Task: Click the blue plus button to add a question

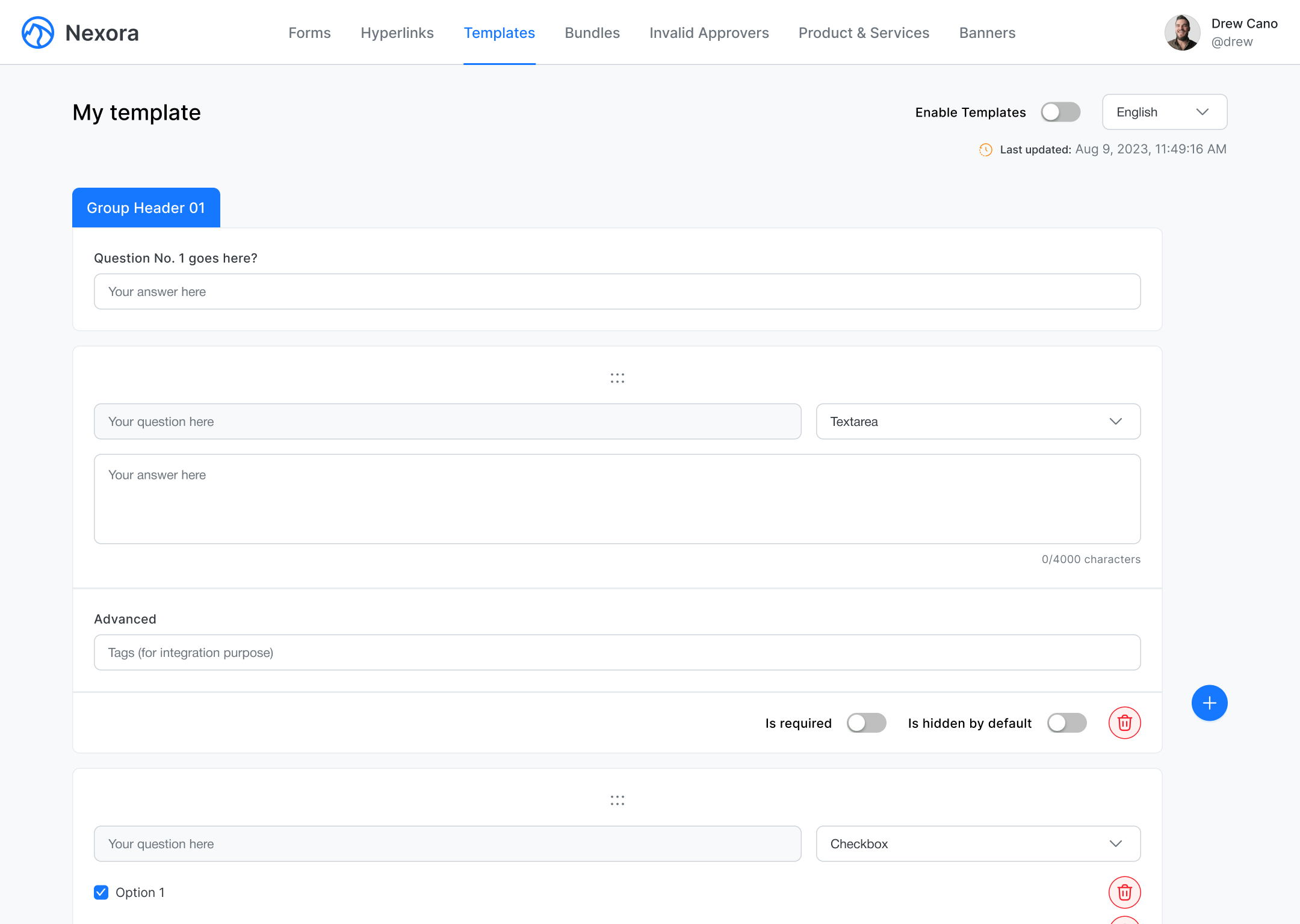Action: 1210,703
